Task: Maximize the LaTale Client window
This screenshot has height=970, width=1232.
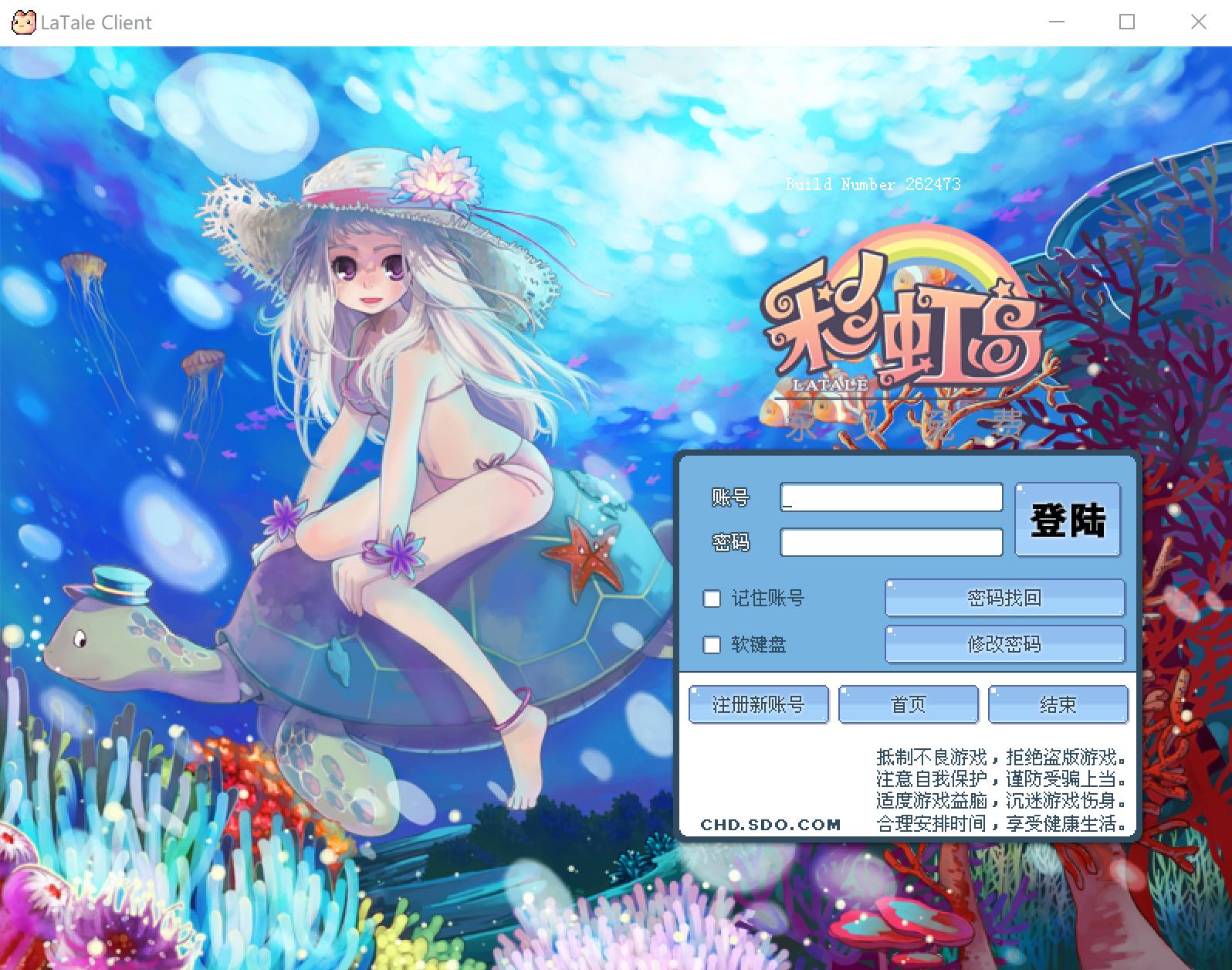Action: 1127,22
